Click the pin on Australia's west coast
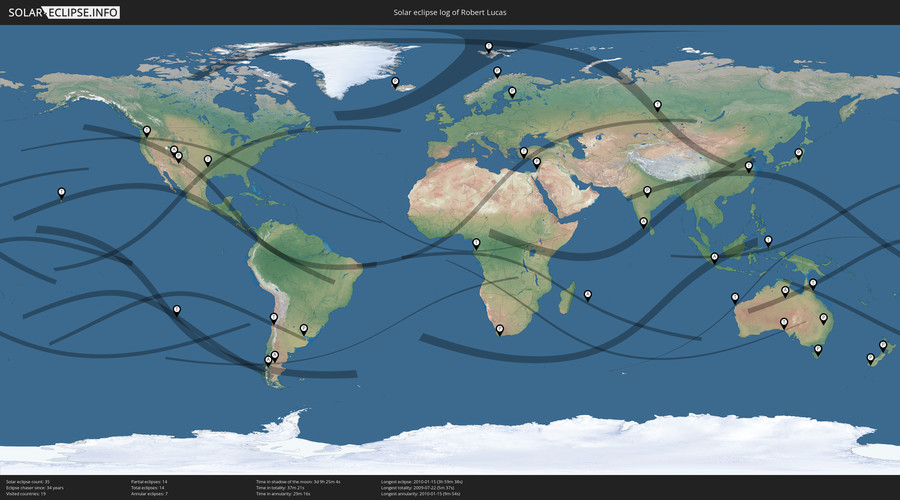Viewport: 900px width, 500px height. click(x=735, y=297)
